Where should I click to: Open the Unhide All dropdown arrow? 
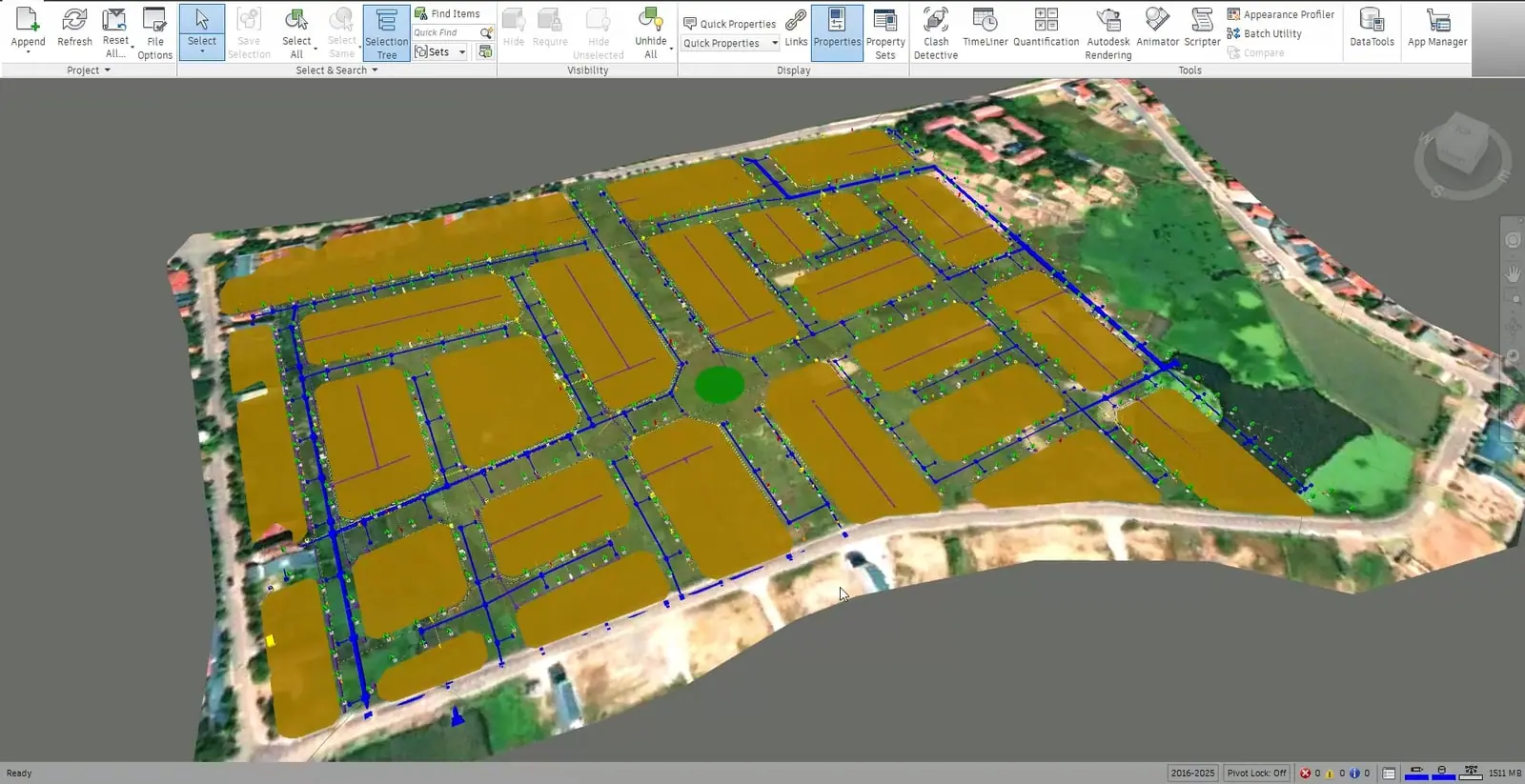point(671,49)
